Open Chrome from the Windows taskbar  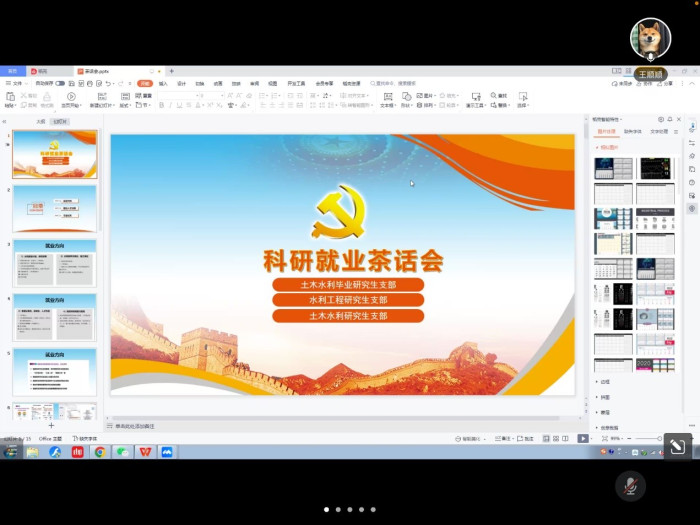pos(100,452)
